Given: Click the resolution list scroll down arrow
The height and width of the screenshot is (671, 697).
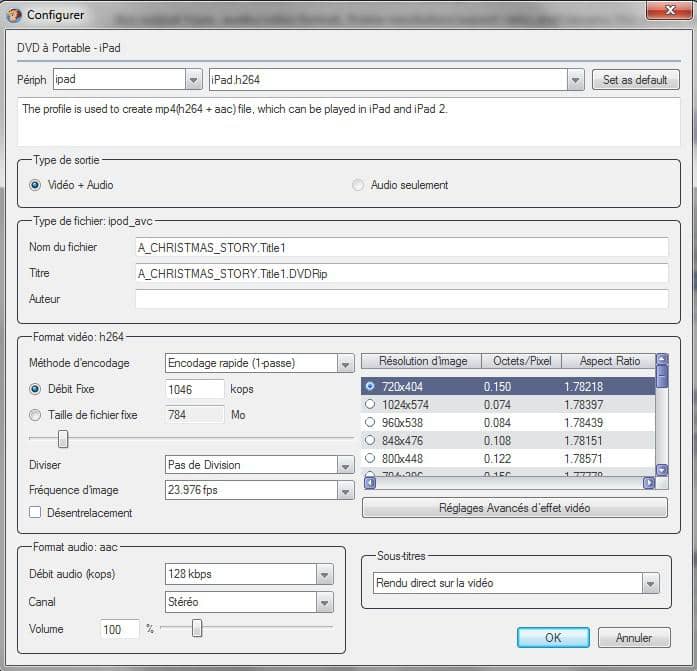Looking at the screenshot, I should click(662, 470).
